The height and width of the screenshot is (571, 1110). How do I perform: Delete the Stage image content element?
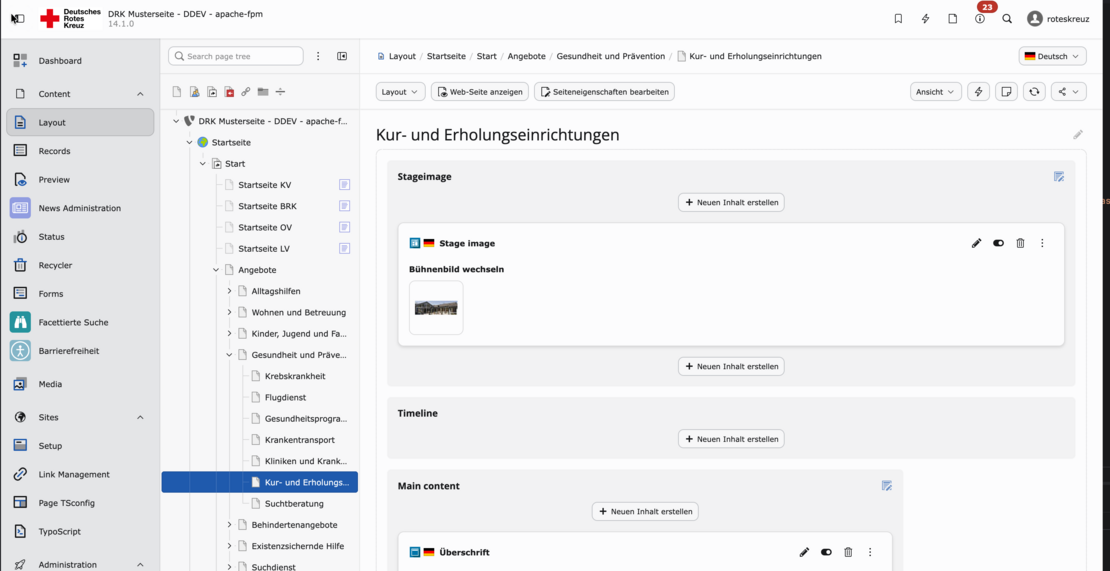tap(1020, 243)
